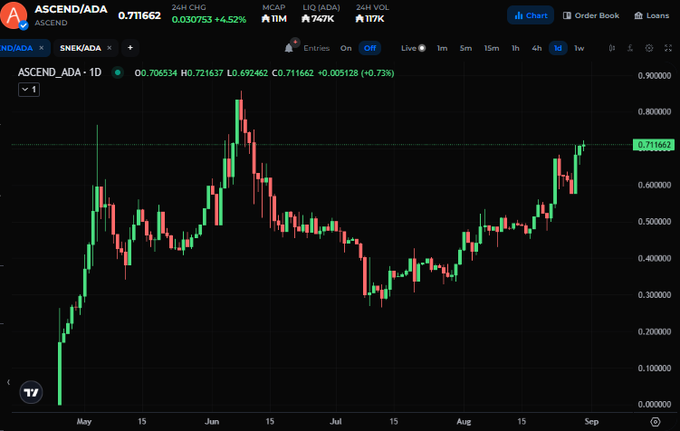
Task: Click the 0.900000 price axis label
Action: point(654,75)
